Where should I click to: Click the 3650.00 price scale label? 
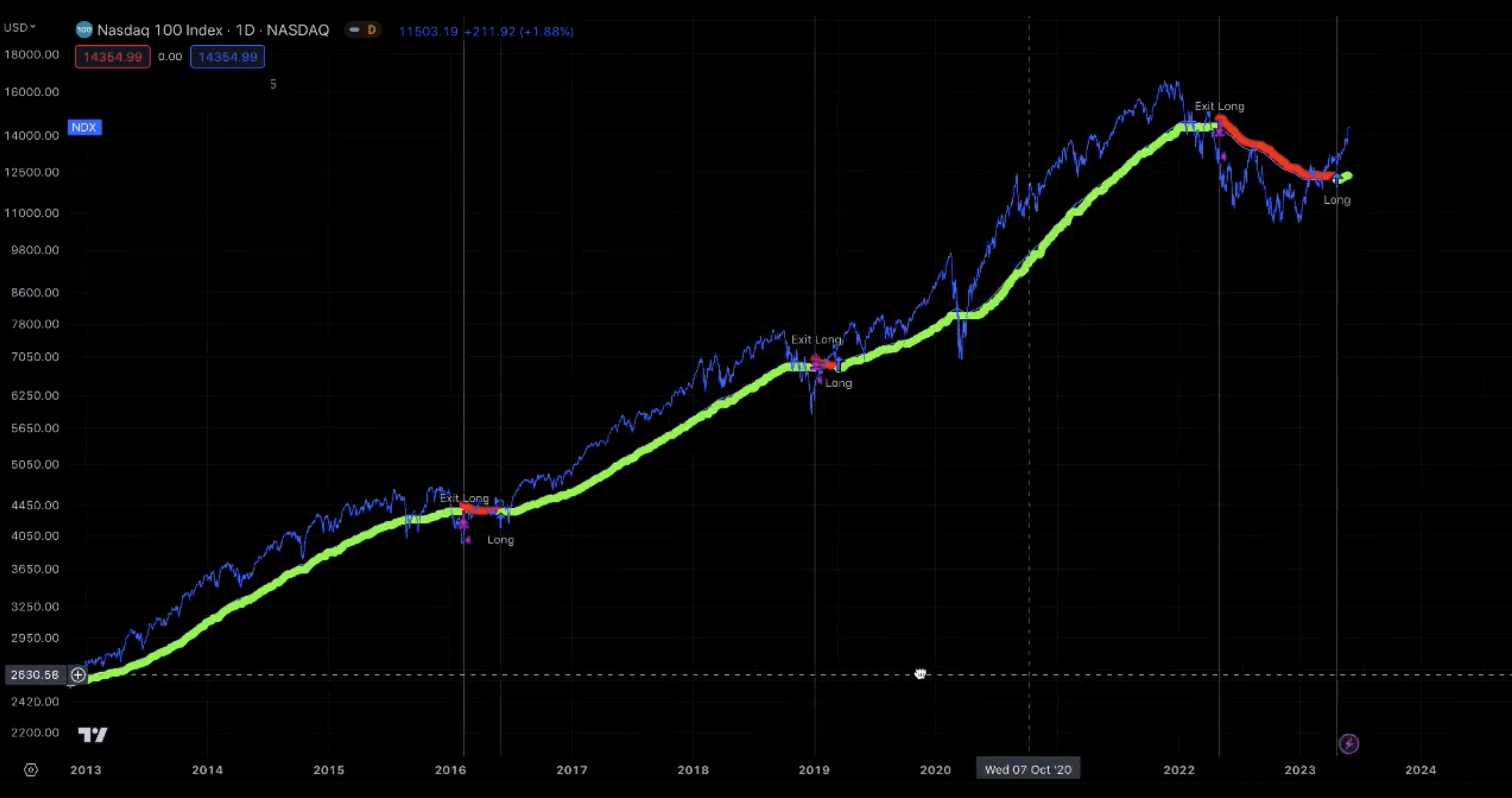click(35, 569)
